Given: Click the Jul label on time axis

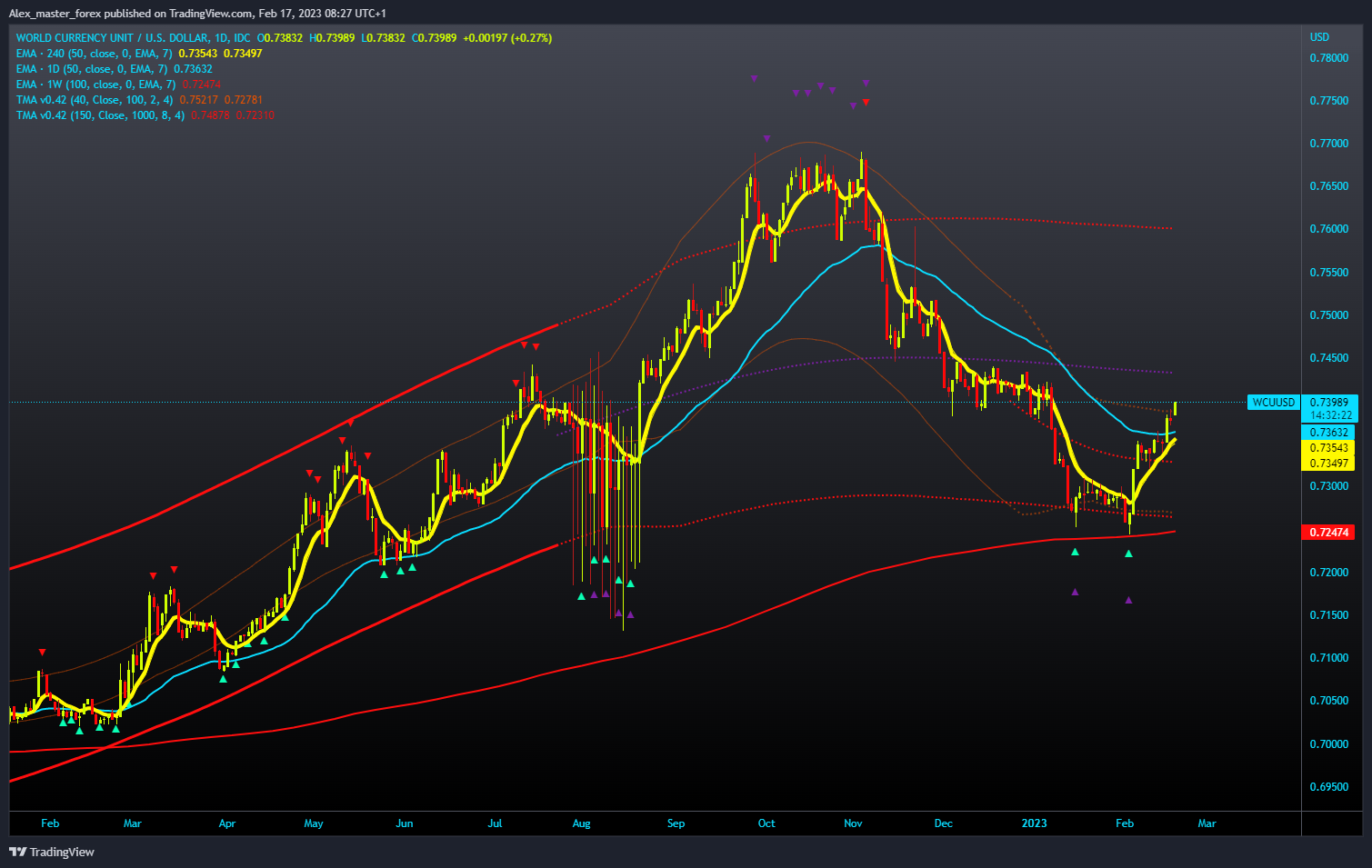Looking at the screenshot, I should coord(495,823).
